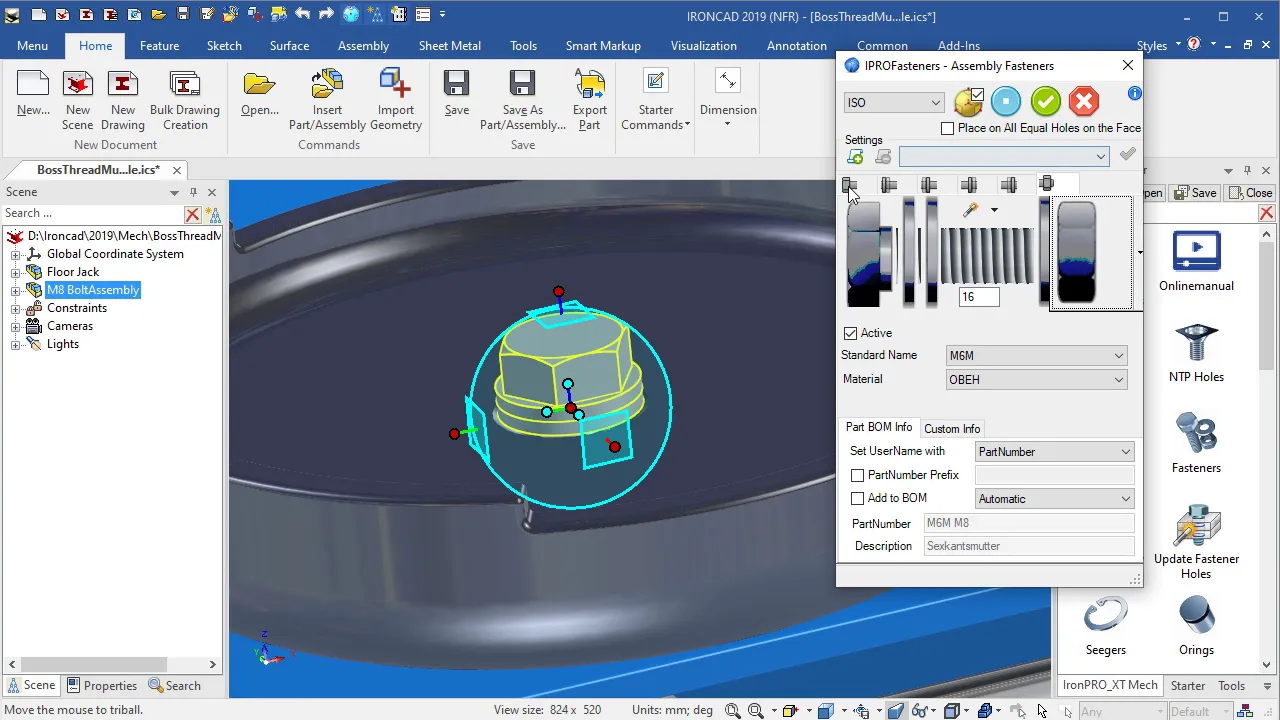This screenshot has height=720, width=1280.
Task: Uncheck the Active checkbox
Action: [851, 333]
